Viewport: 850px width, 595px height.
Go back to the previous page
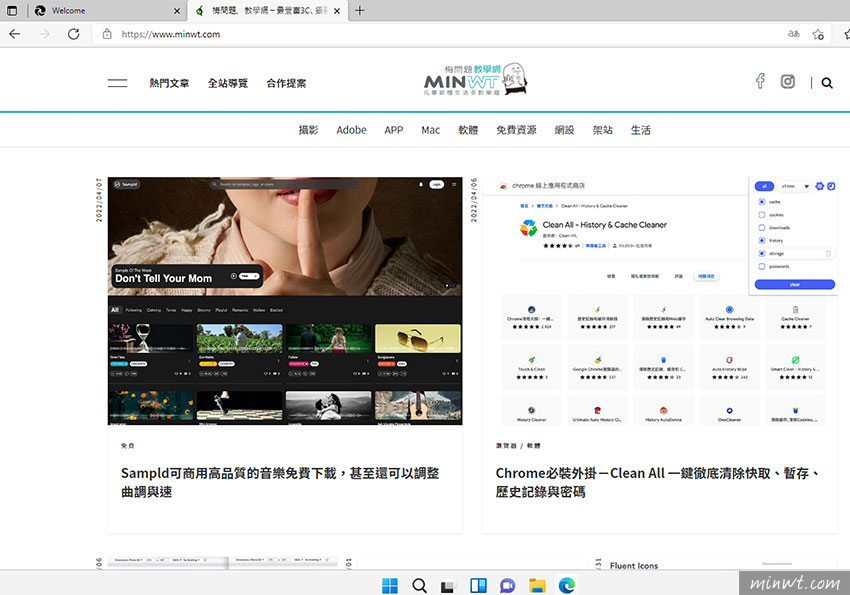(x=15, y=34)
